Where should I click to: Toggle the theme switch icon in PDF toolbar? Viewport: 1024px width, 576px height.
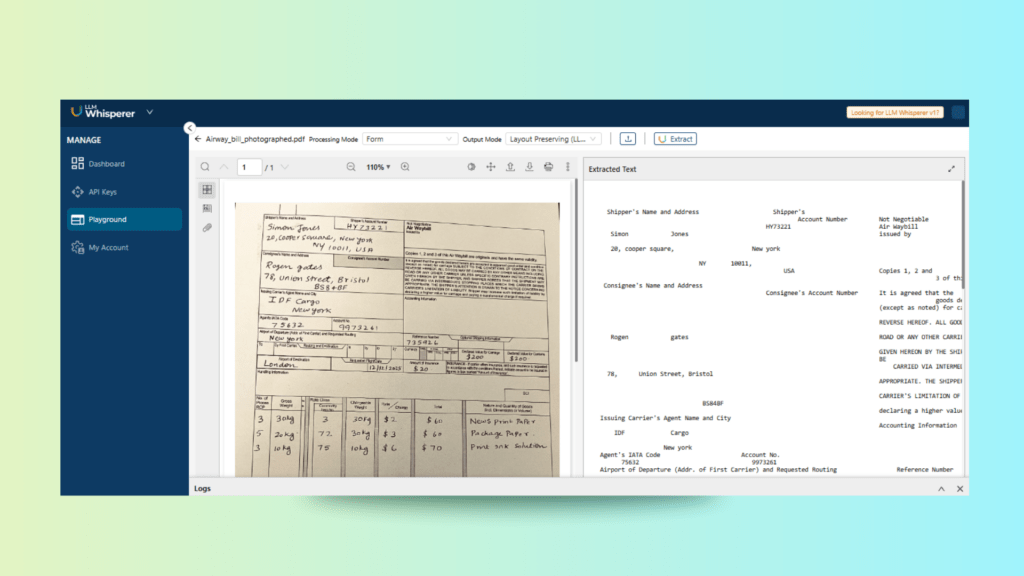tap(471, 167)
